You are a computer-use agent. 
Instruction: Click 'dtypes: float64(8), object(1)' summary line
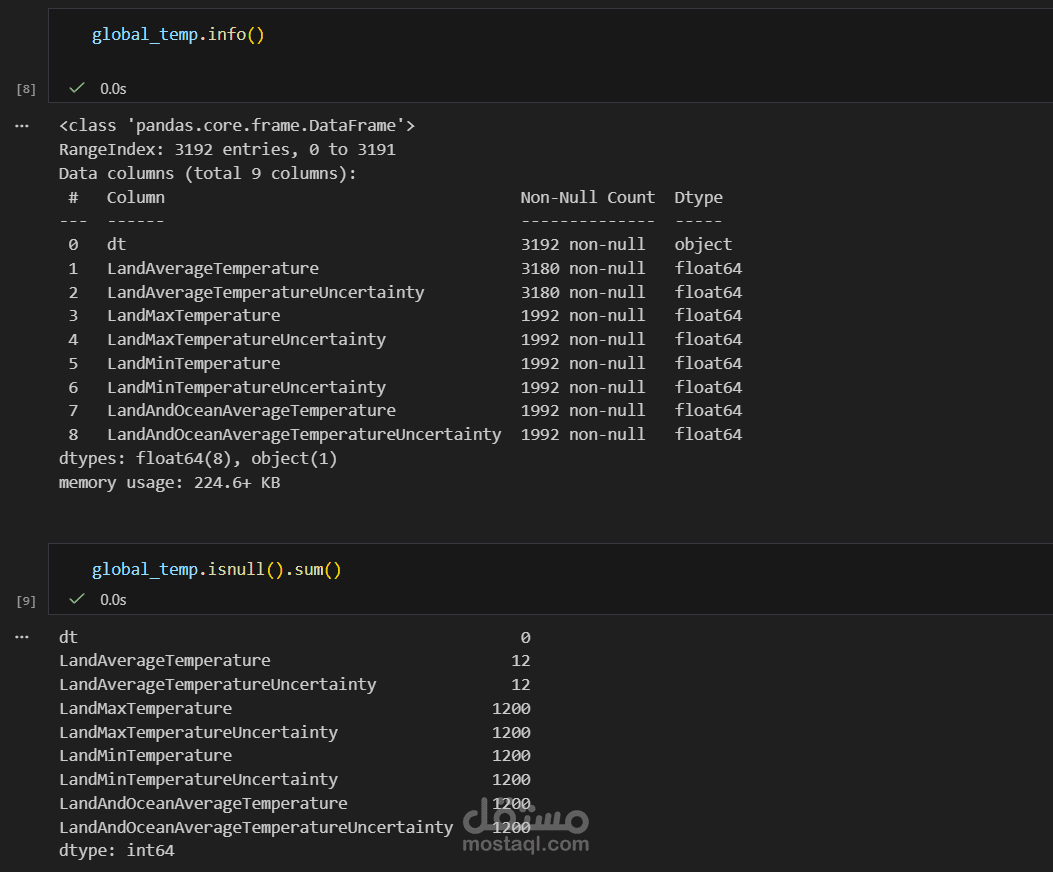pyautogui.click(x=198, y=459)
